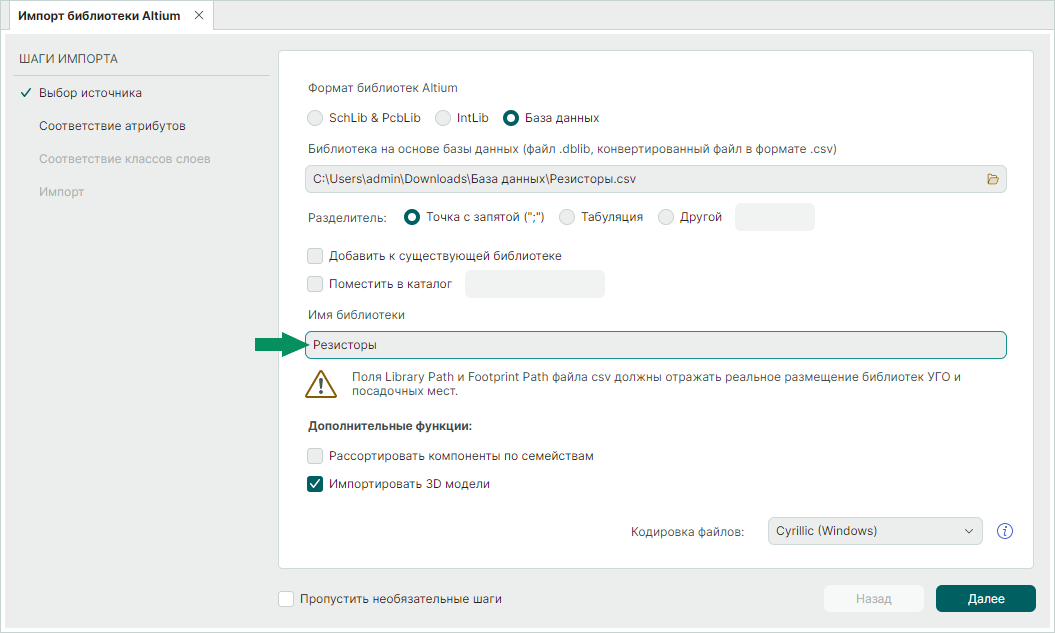
Task: Check Рассортировать компоненты по семействам
Action: point(315,456)
